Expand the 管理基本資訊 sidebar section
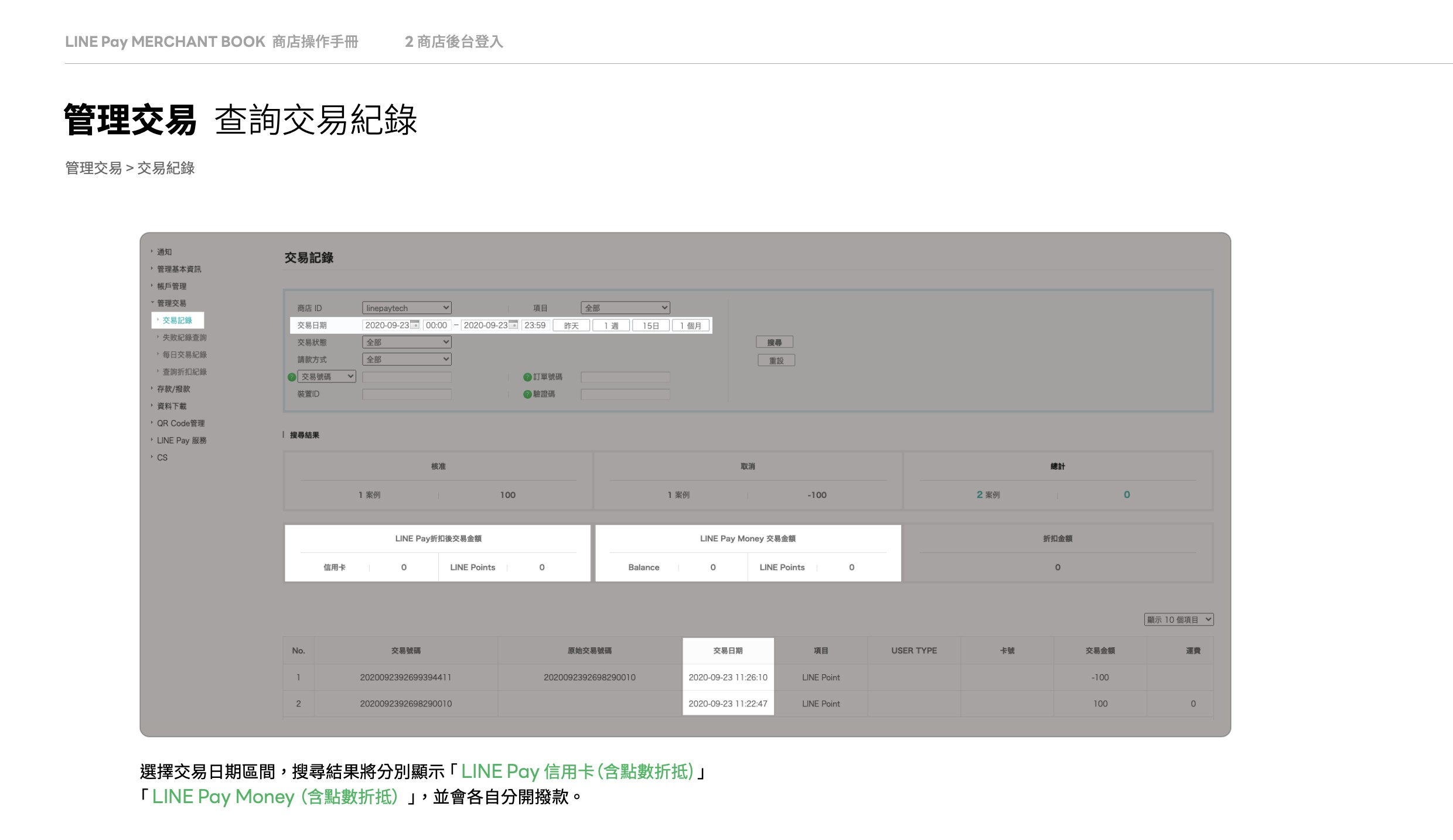This screenshot has height=840, width=1453. 179,269
